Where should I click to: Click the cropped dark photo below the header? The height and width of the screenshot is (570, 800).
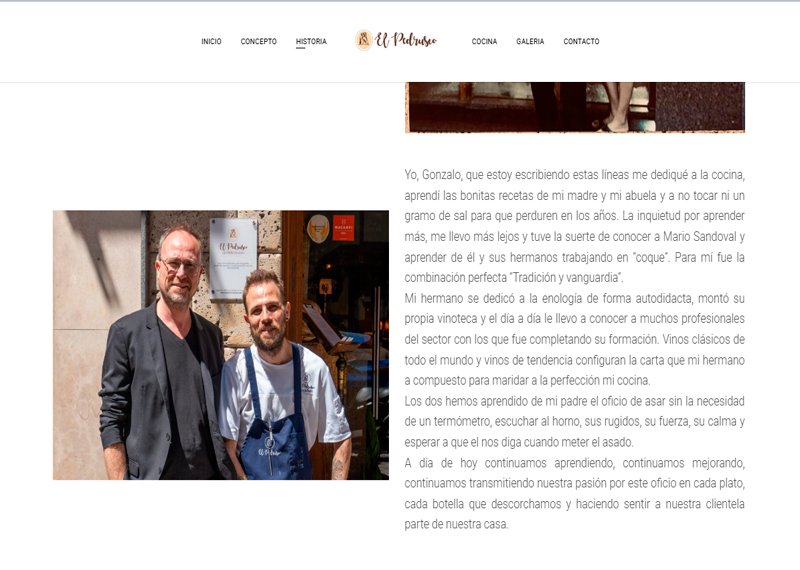(574, 107)
